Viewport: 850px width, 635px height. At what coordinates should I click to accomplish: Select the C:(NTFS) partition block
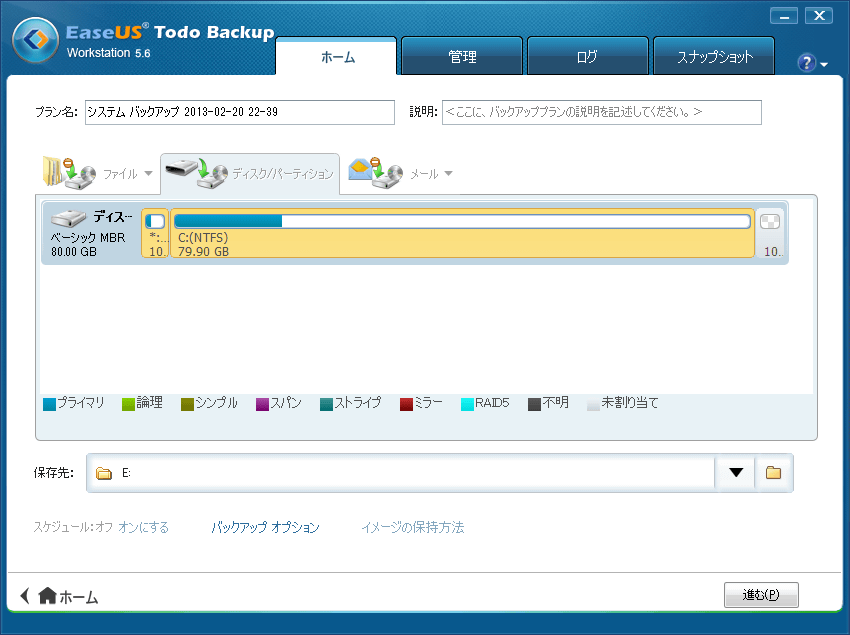click(462, 233)
